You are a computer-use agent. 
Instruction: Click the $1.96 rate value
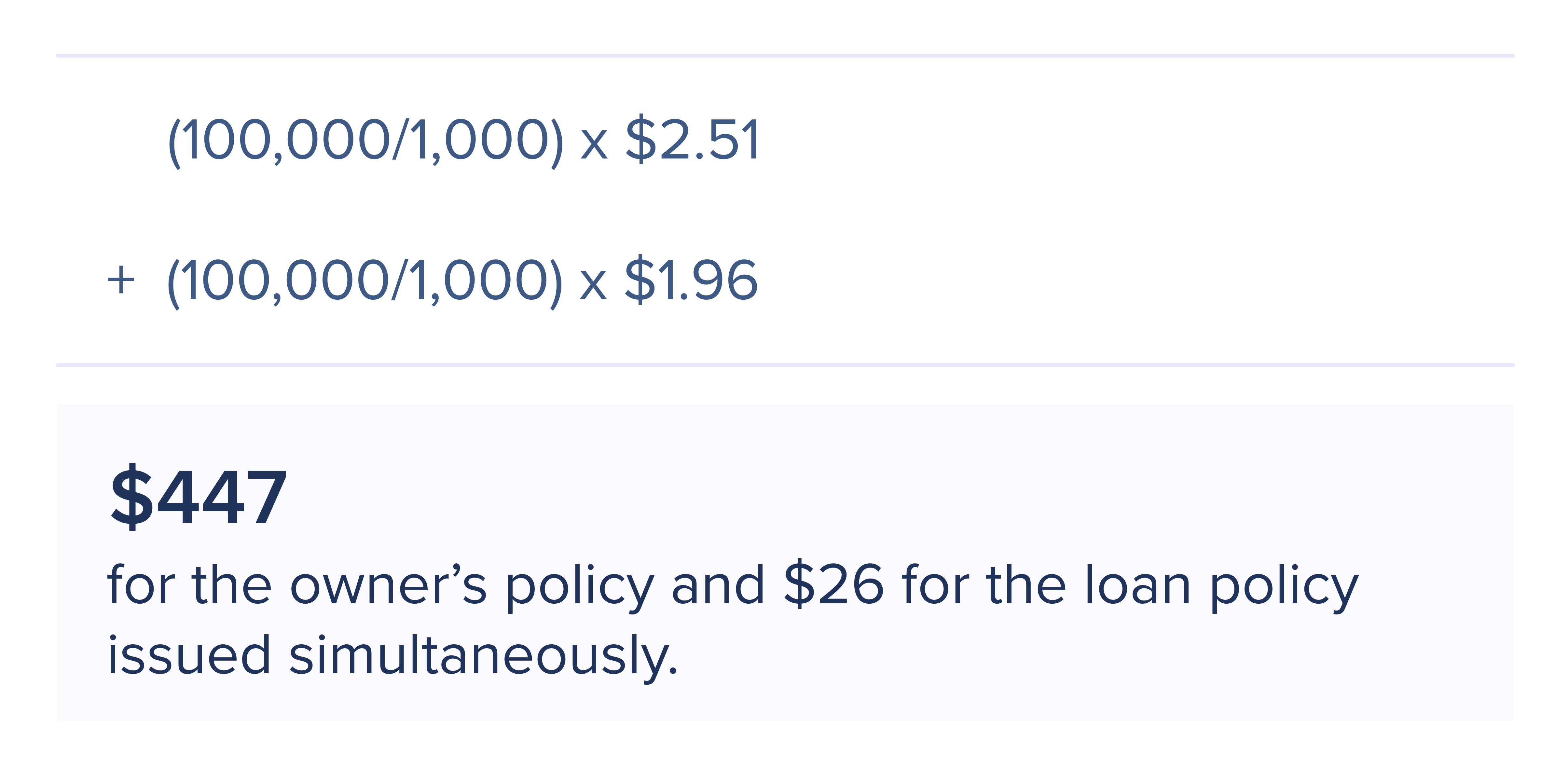(692, 281)
